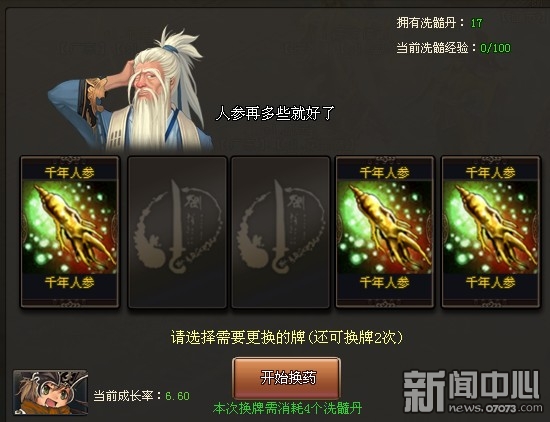This screenshot has height=422, width=550.
Task: Click the character avatar portrait
Action: pyautogui.click(x=51, y=392)
